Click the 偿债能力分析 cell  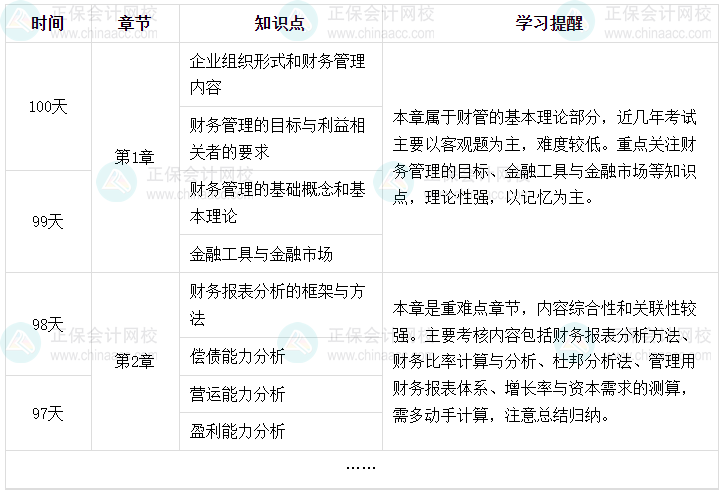click(x=238, y=356)
